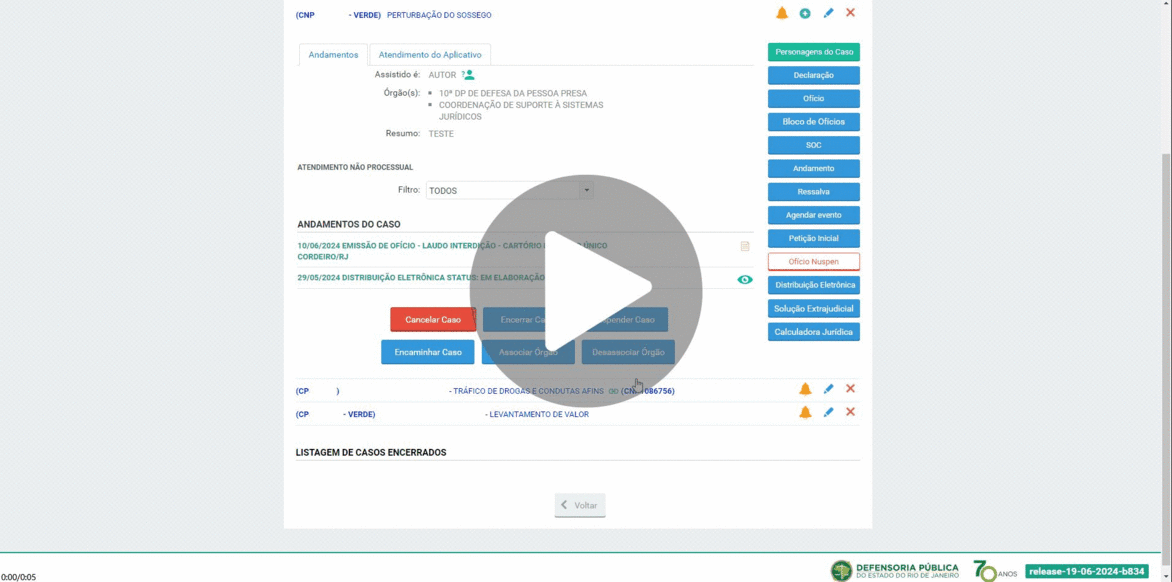Open the Filtro dropdown showing TODOS
Image resolution: width=1172 pixels, height=582 pixels.
pyautogui.click(x=509, y=190)
